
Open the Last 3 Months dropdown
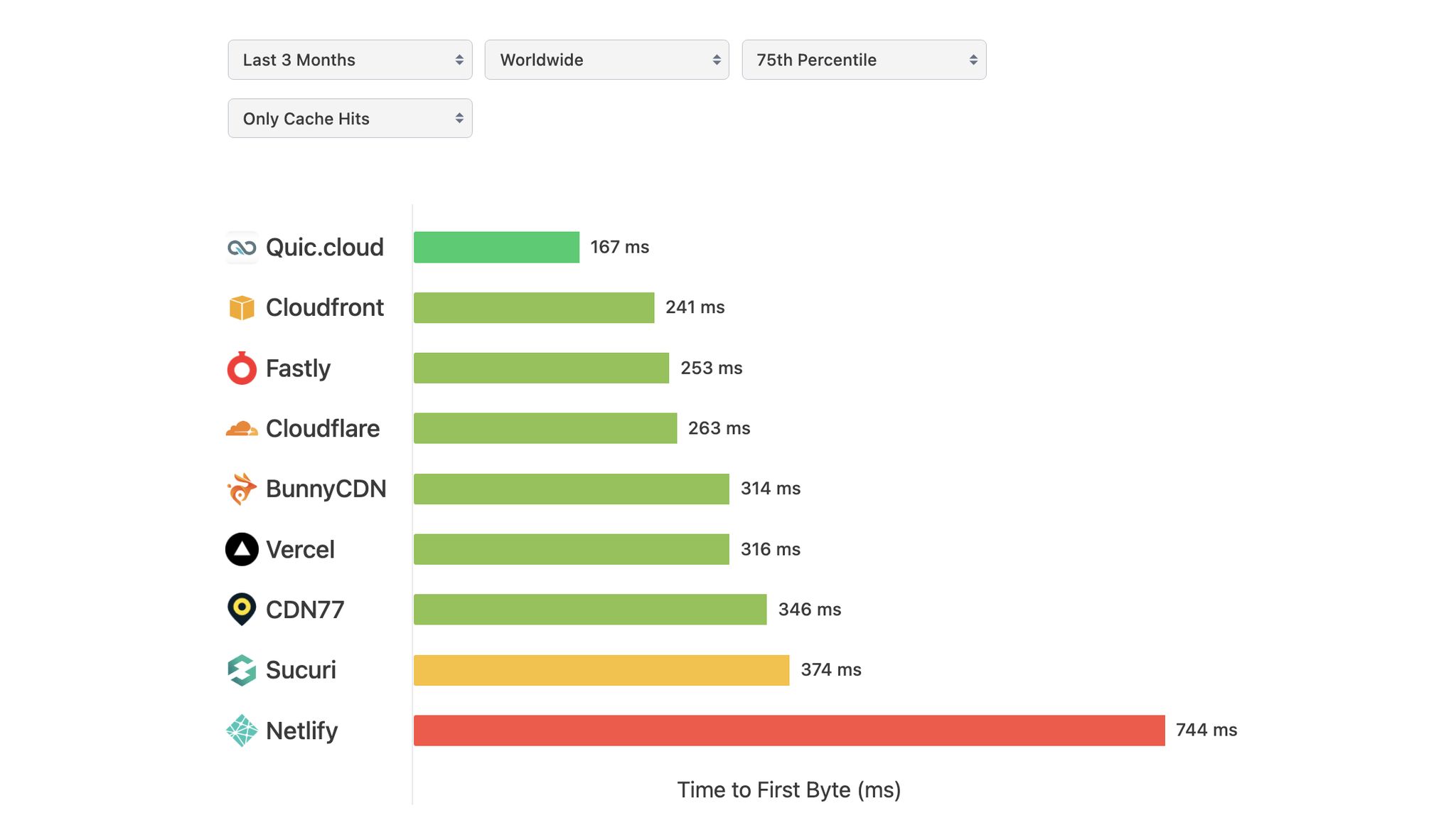(350, 60)
